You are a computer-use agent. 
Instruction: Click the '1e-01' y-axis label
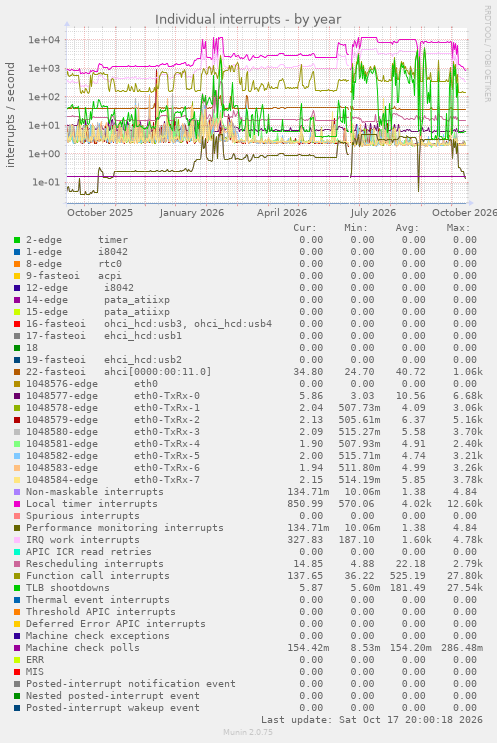(x=46, y=182)
